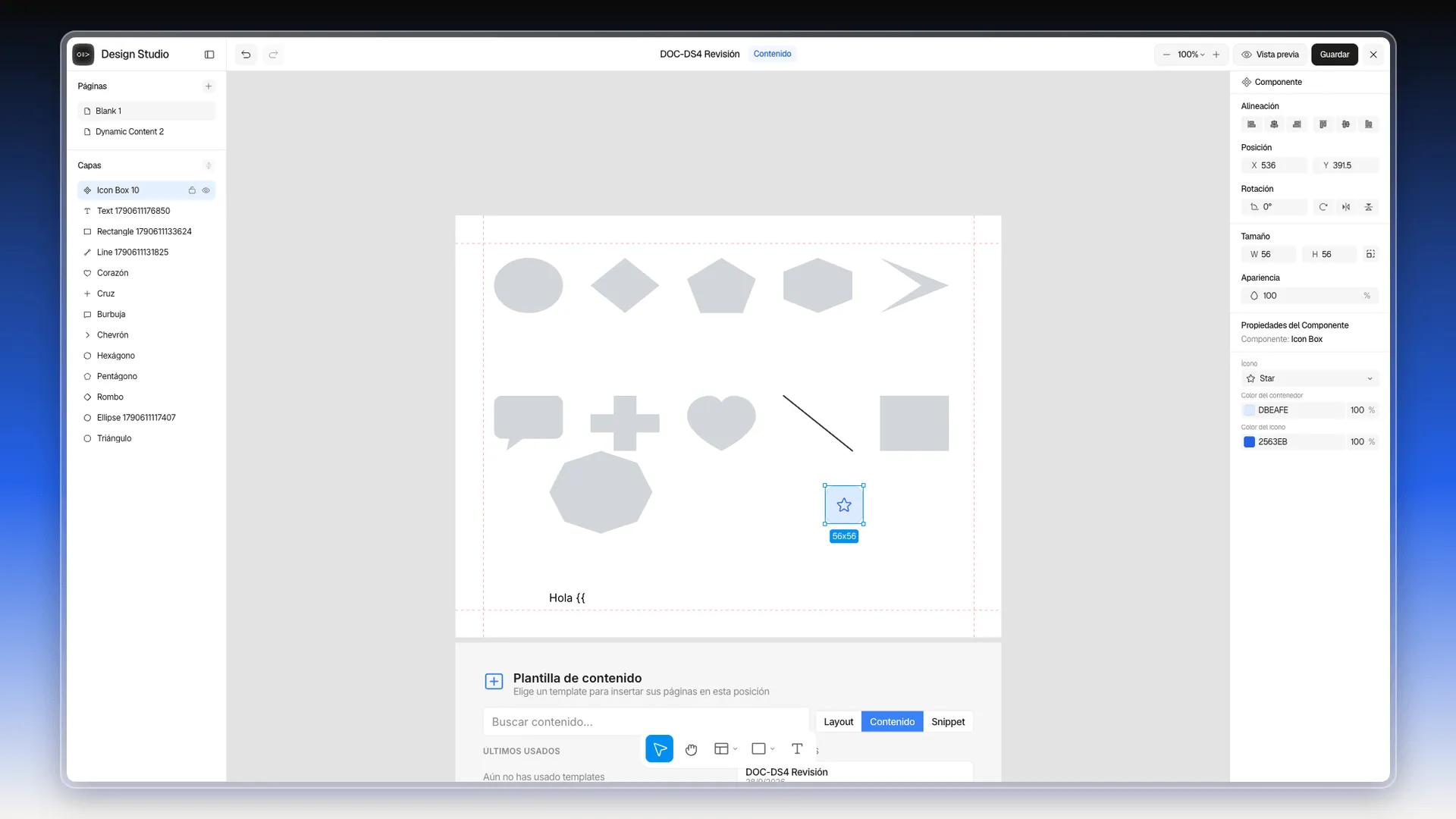Click the 2563EB icon color swatch
The width and height of the screenshot is (1456, 819).
click(1249, 442)
